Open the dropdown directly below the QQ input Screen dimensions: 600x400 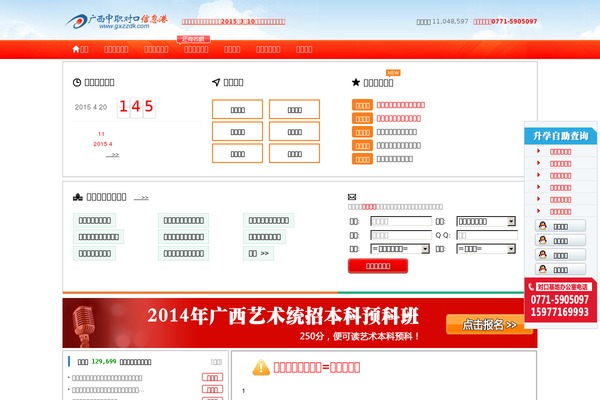(x=486, y=249)
